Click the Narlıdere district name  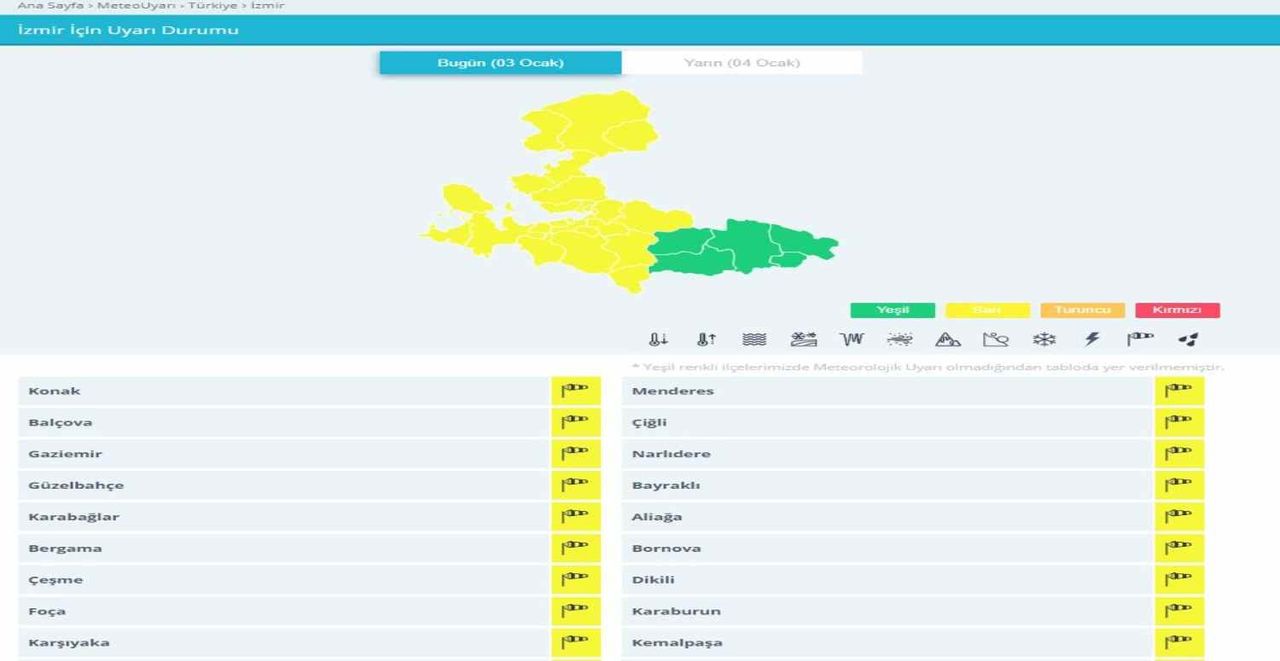click(x=671, y=454)
